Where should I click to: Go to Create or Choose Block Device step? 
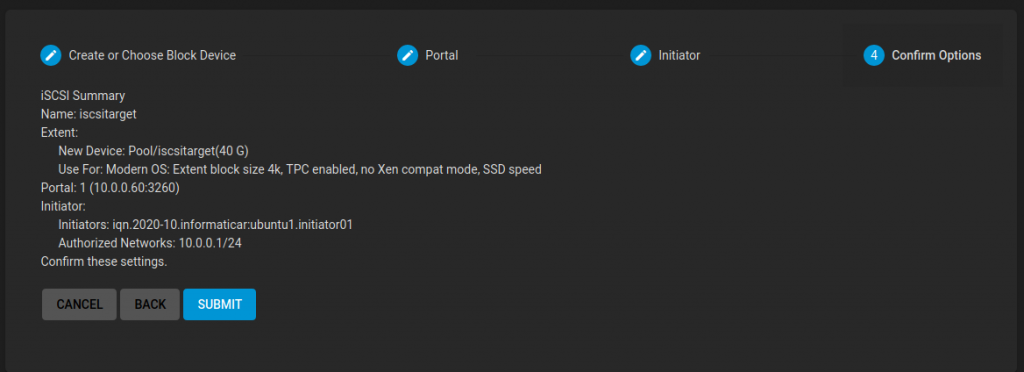coord(152,55)
